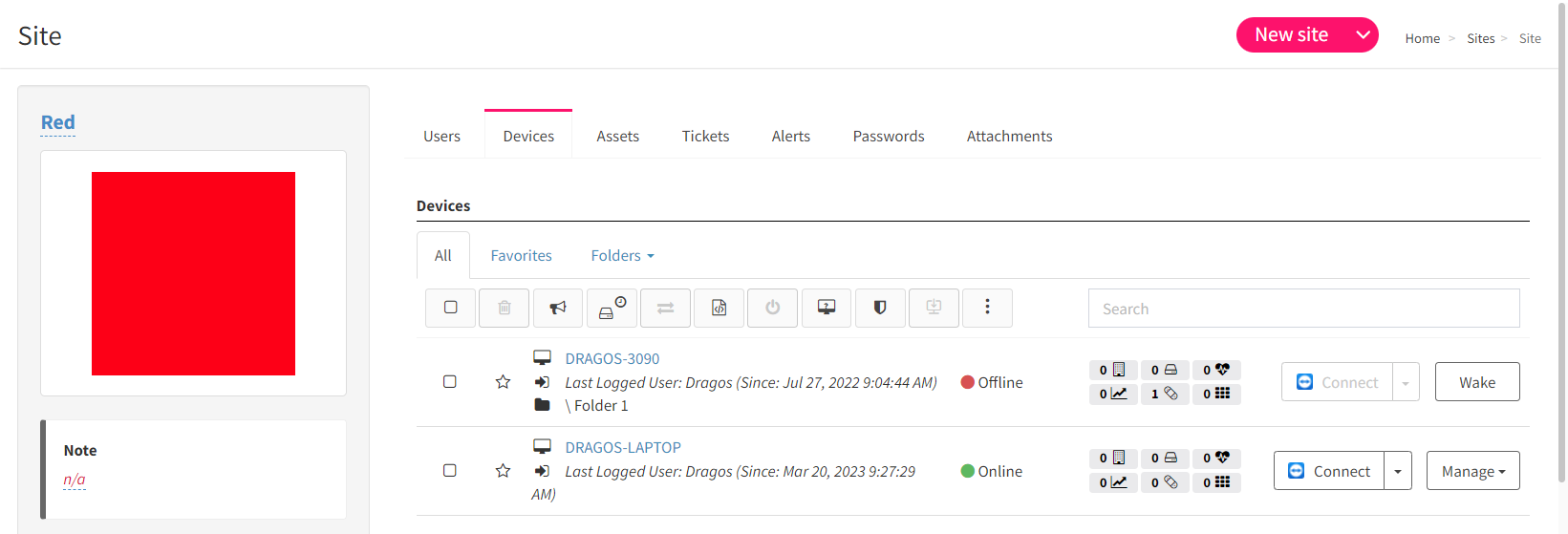The width and height of the screenshot is (1568, 534).
Task: Tick the select-all devices checkbox in toolbar
Action: [450, 308]
